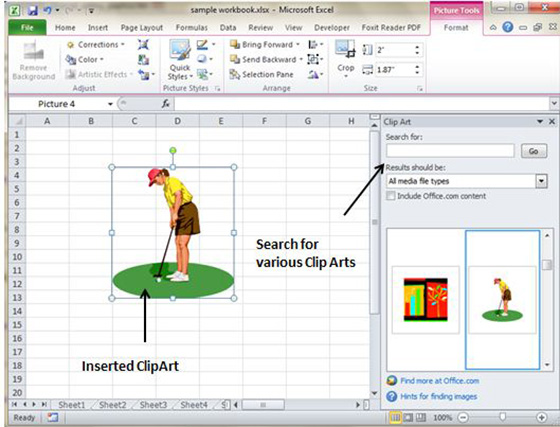This screenshot has height=427, width=560.
Task: Click the Go button in Clip Art
Action: click(534, 151)
